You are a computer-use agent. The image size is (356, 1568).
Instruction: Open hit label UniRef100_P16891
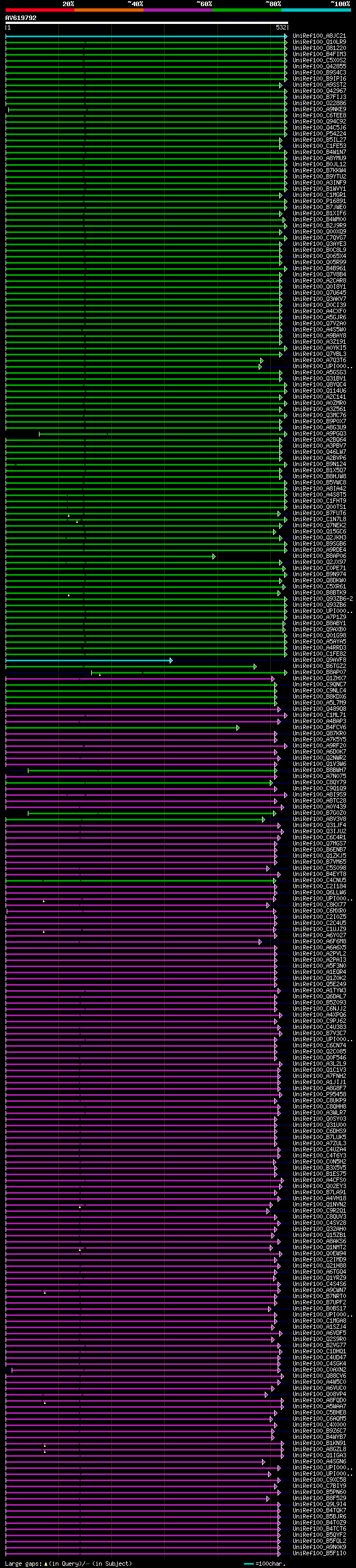coord(319,201)
